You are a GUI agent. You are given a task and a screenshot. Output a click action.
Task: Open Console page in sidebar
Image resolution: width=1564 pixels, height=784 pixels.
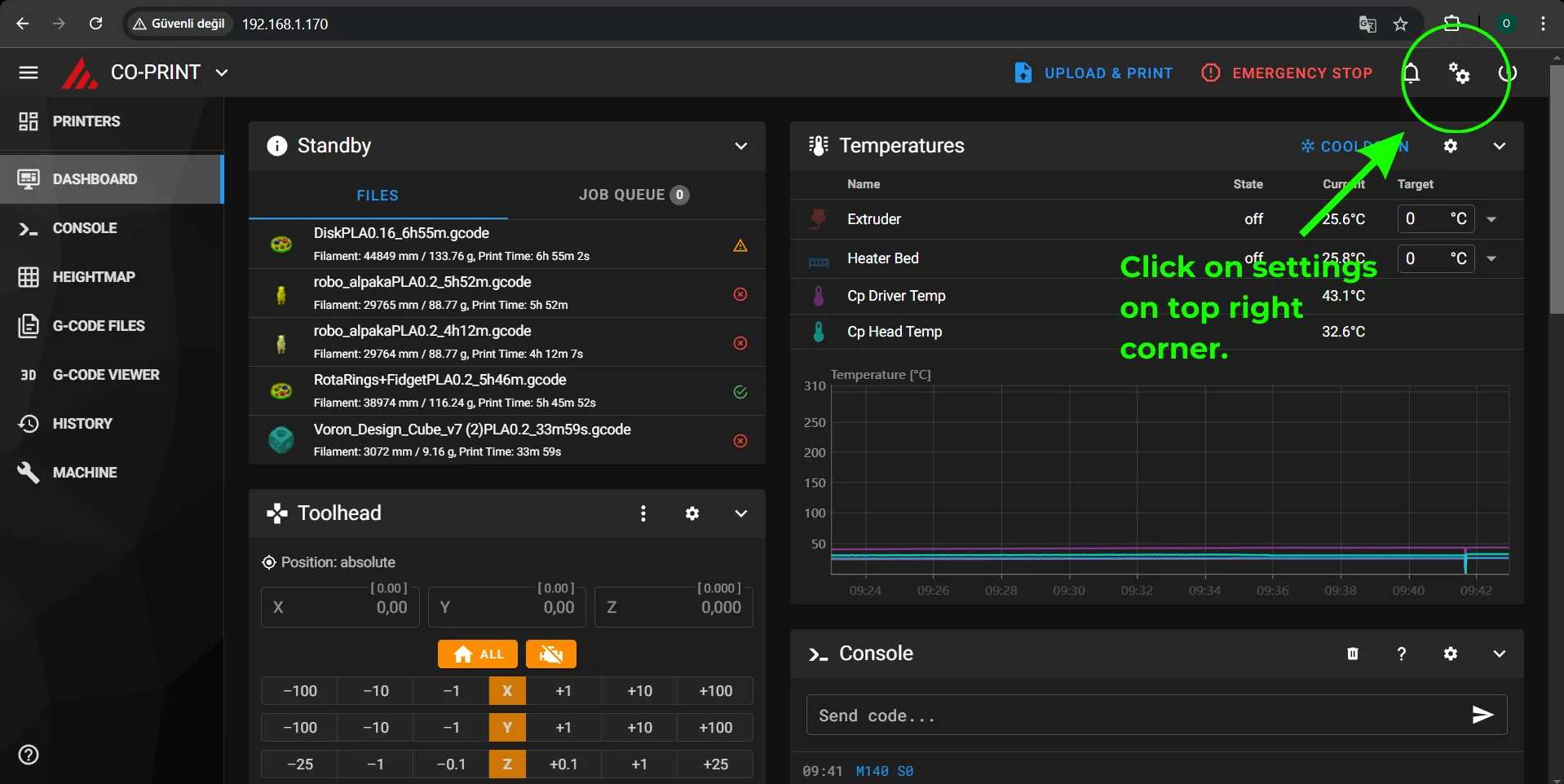click(112, 228)
